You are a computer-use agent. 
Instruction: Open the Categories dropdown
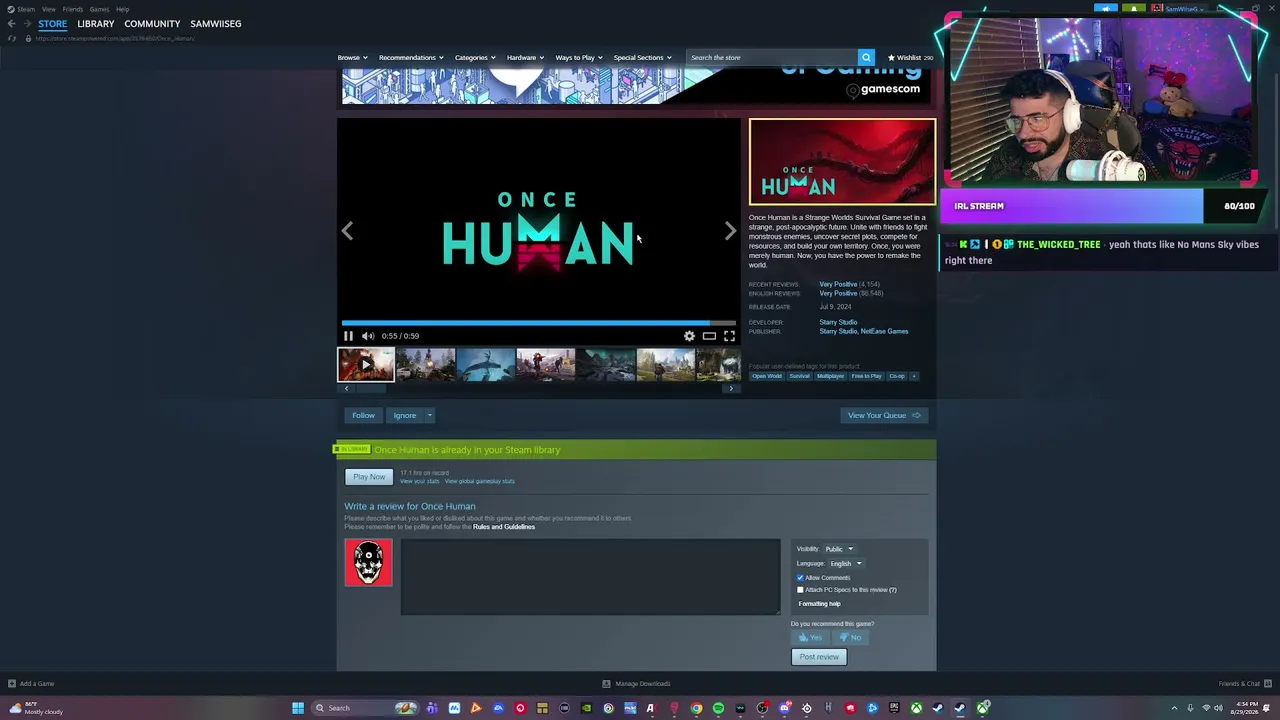click(x=475, y=57)
